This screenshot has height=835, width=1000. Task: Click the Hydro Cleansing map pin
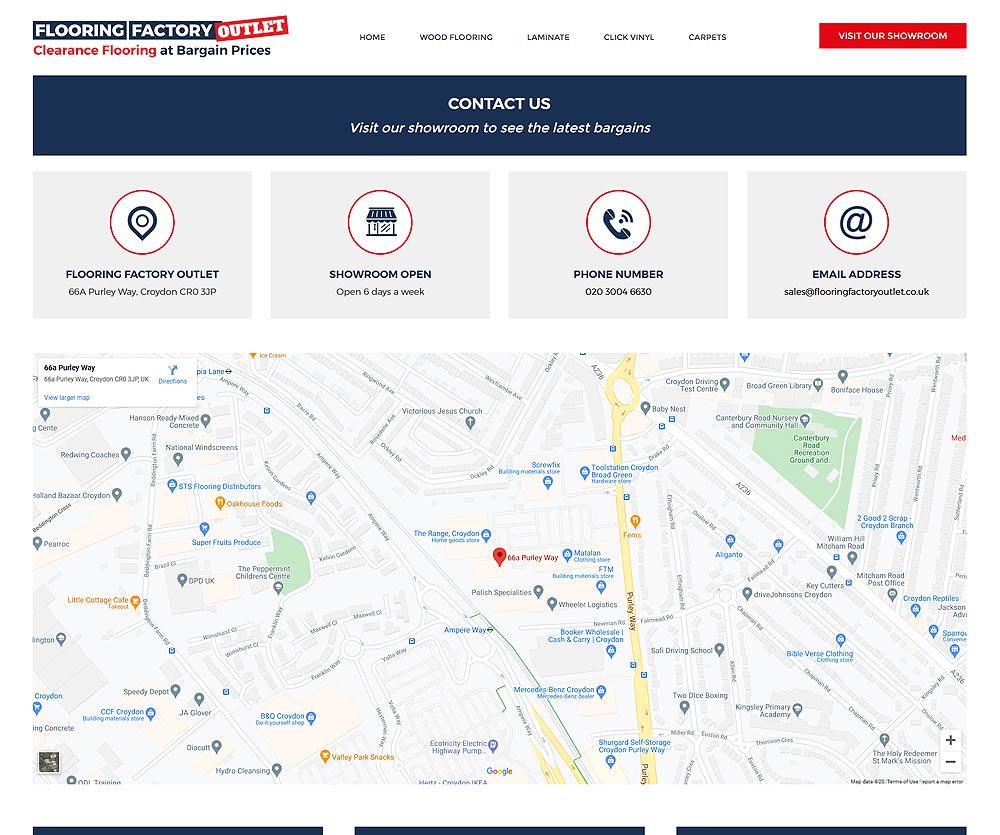coord(276,770)
